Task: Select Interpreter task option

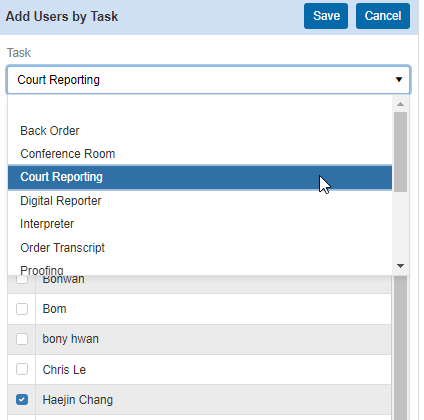Action: [x=200, y=224]
